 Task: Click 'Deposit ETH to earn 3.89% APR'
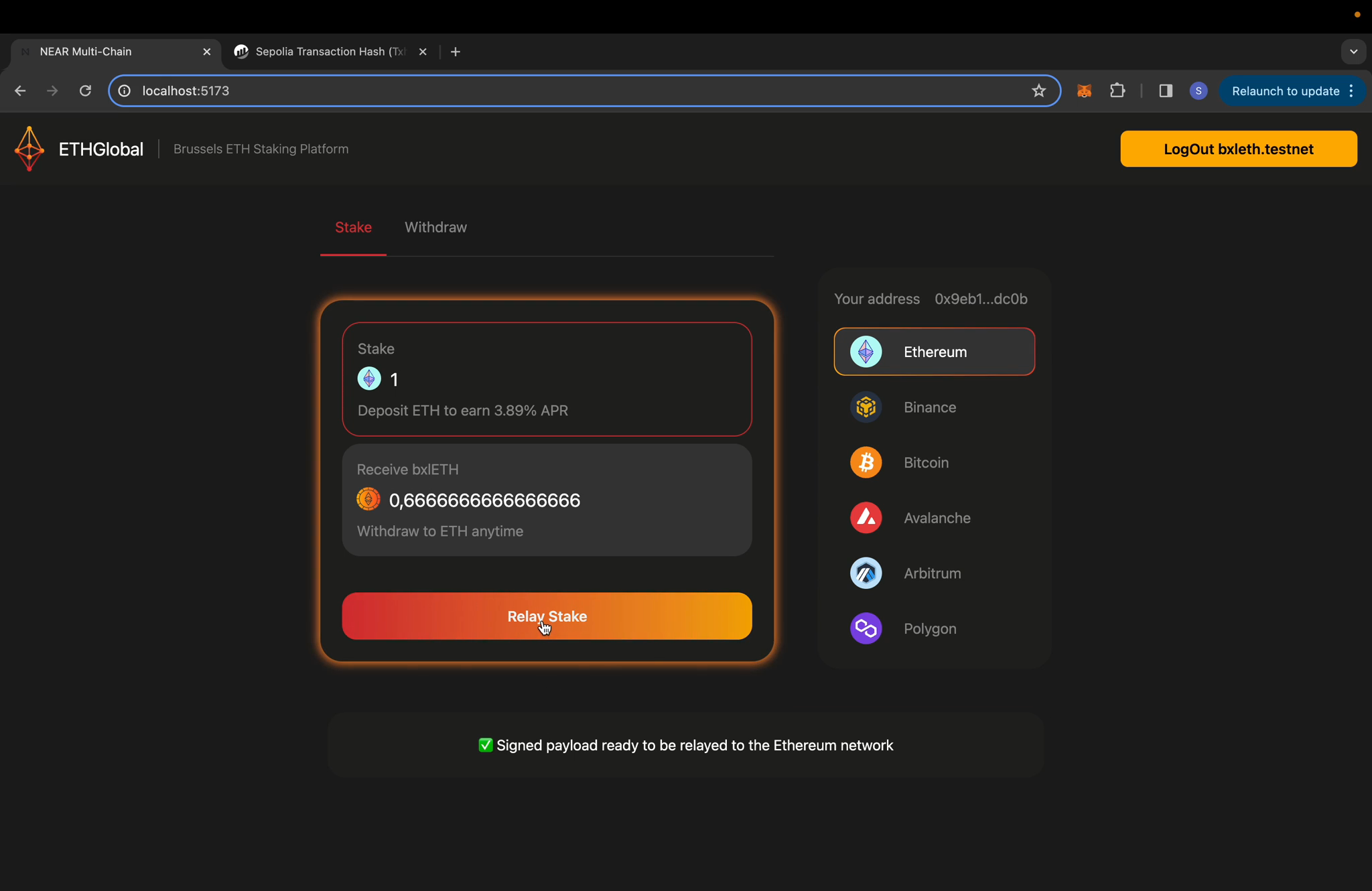462,411
